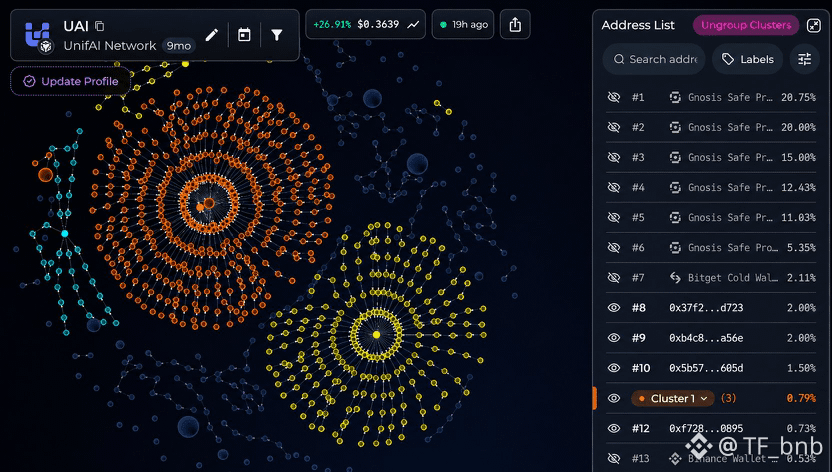Select address 0x37f2...d723
This screenshot has height=472, width=832.
pos(706,308)
